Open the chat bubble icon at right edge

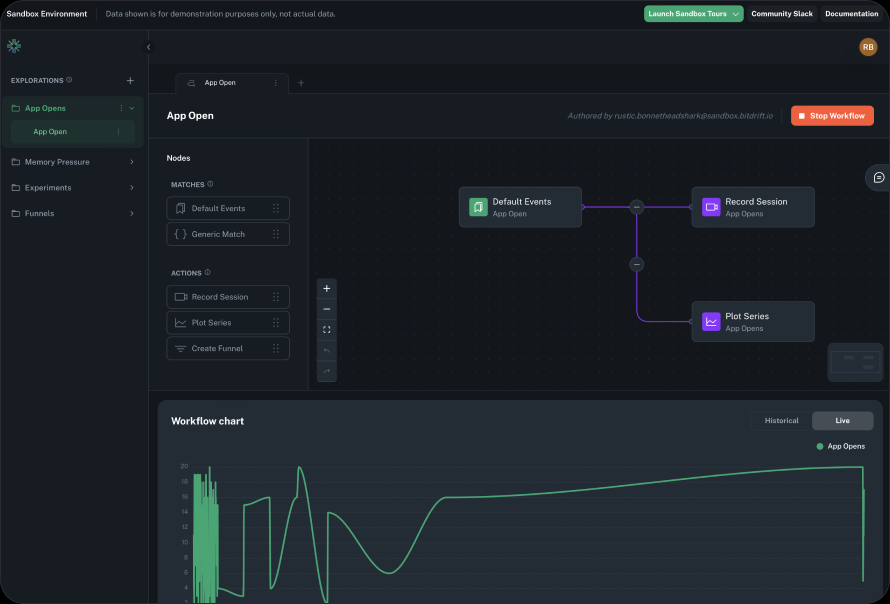pos(878,177)
